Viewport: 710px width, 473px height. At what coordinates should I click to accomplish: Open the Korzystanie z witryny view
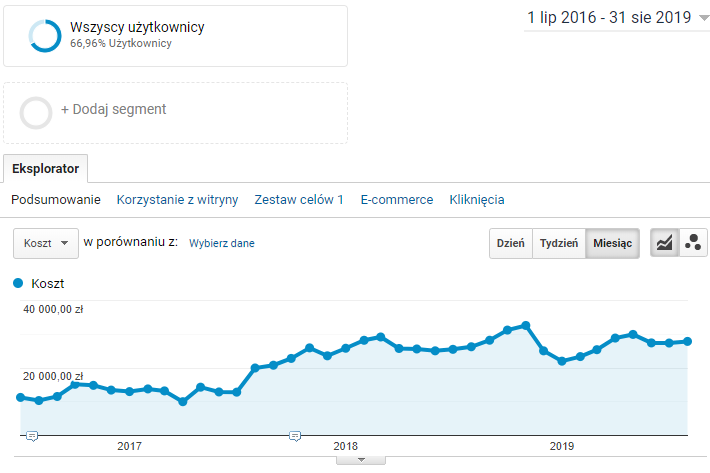point(177,200)
